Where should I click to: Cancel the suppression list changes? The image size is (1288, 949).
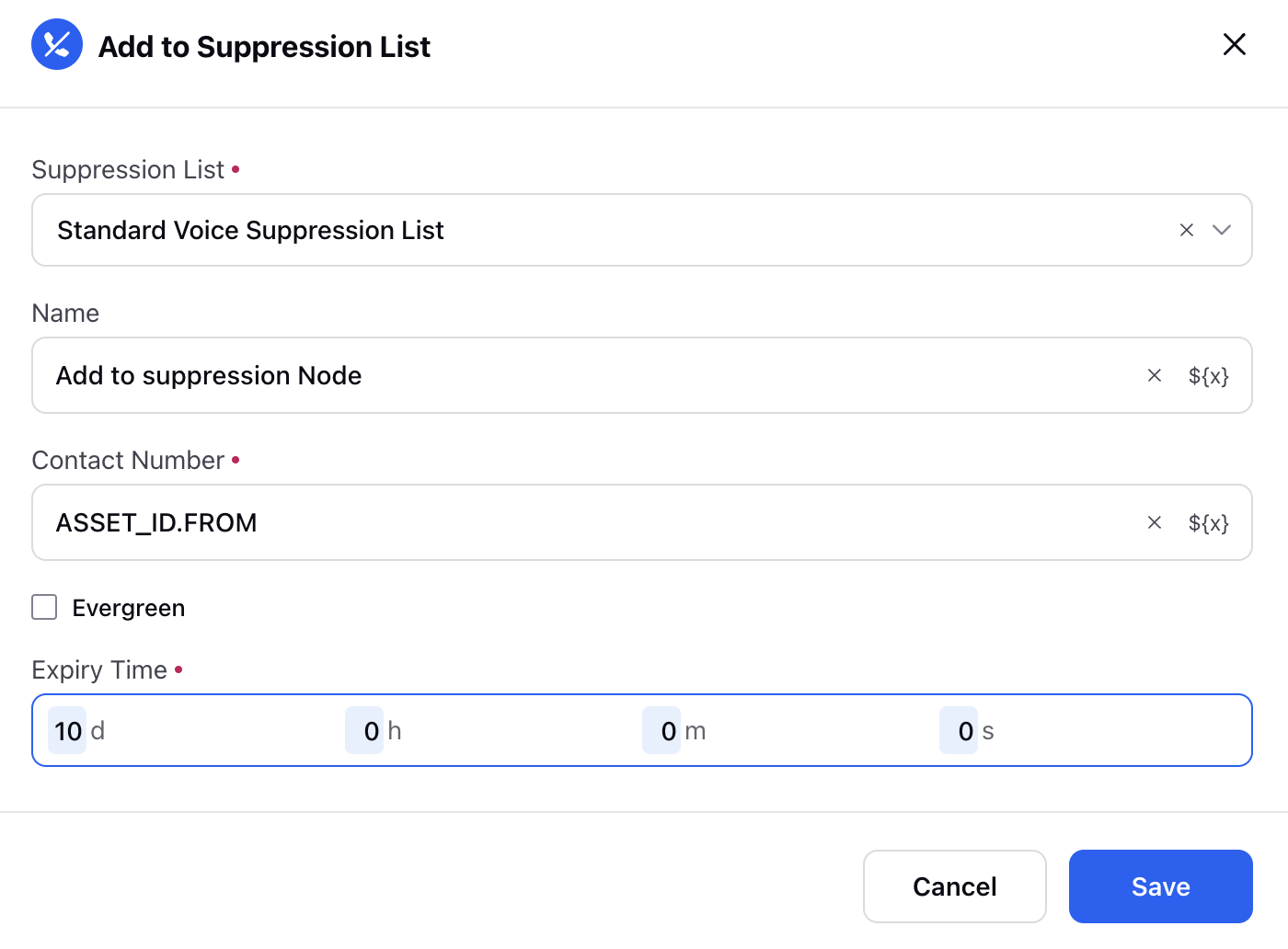pos(955,886)
